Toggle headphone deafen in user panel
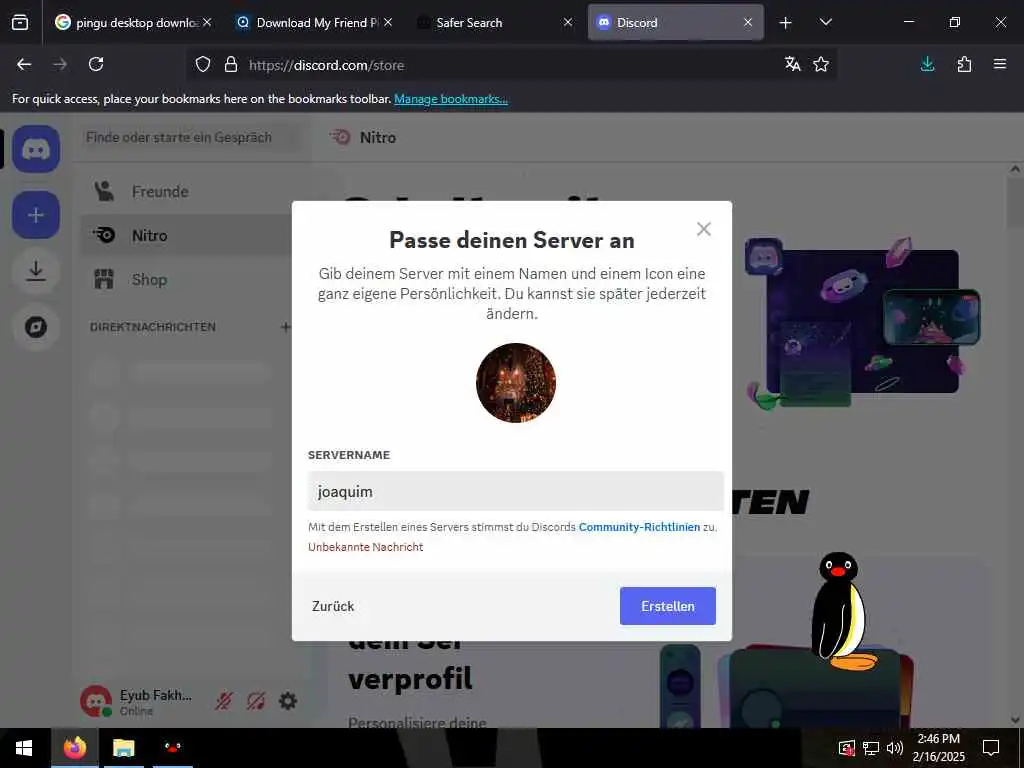The width and height of the screenshot is (1024, 768). [256, 701]
